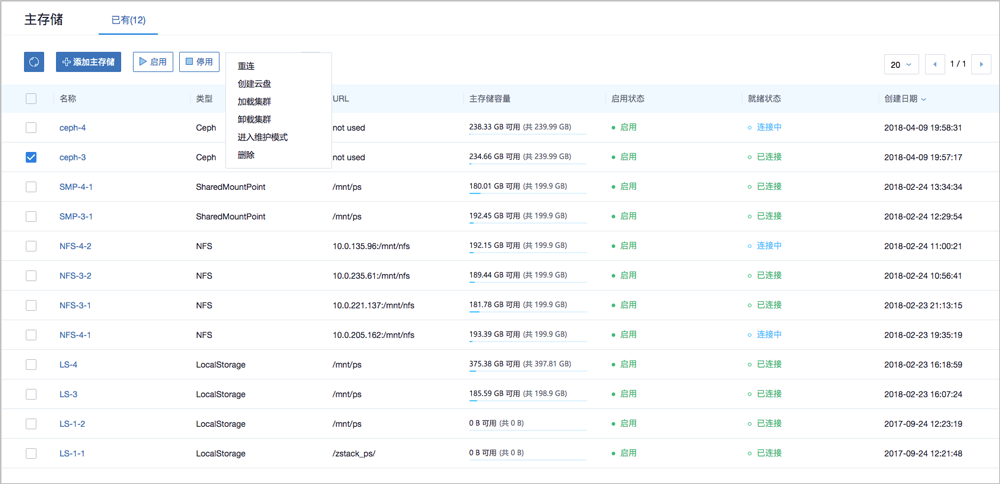Click the 启用 play button

coord(154,62)
